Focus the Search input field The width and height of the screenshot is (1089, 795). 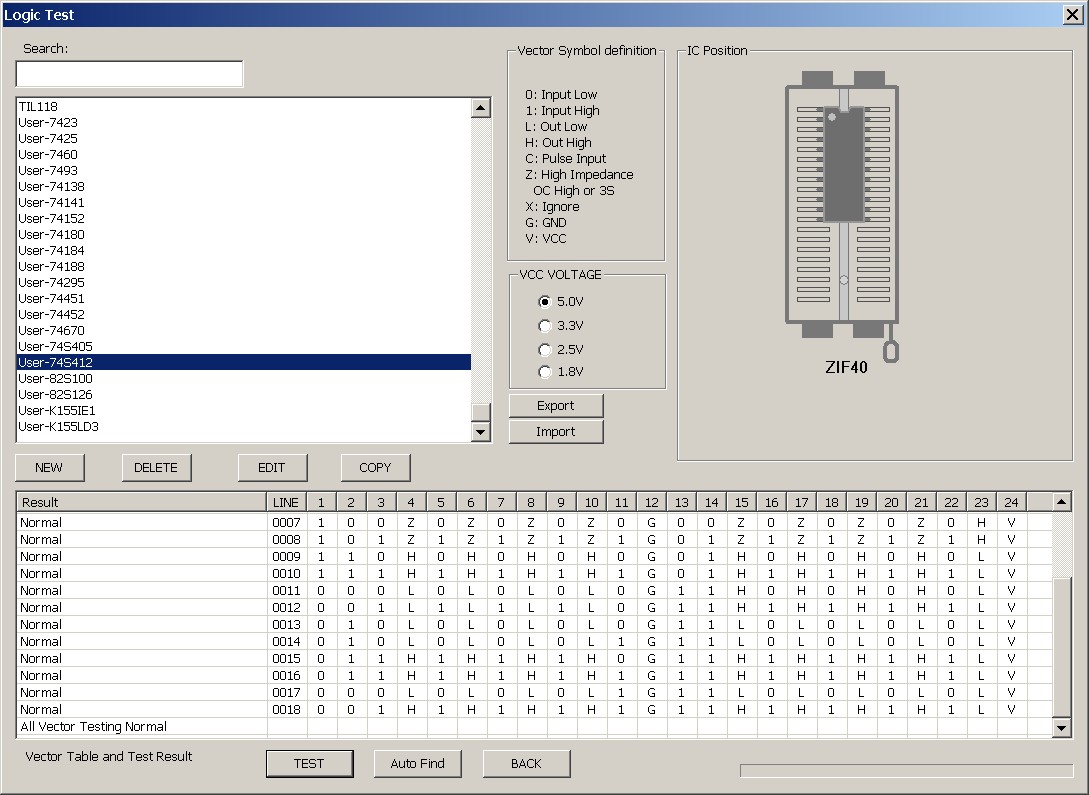(129, 74)
